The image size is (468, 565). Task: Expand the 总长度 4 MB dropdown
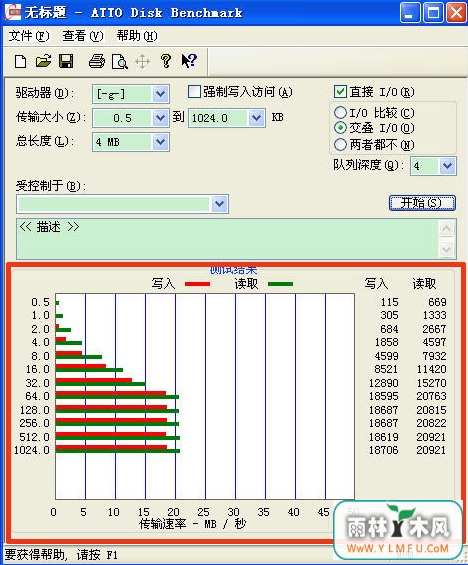pyautogui.click(x=160, y=142)
